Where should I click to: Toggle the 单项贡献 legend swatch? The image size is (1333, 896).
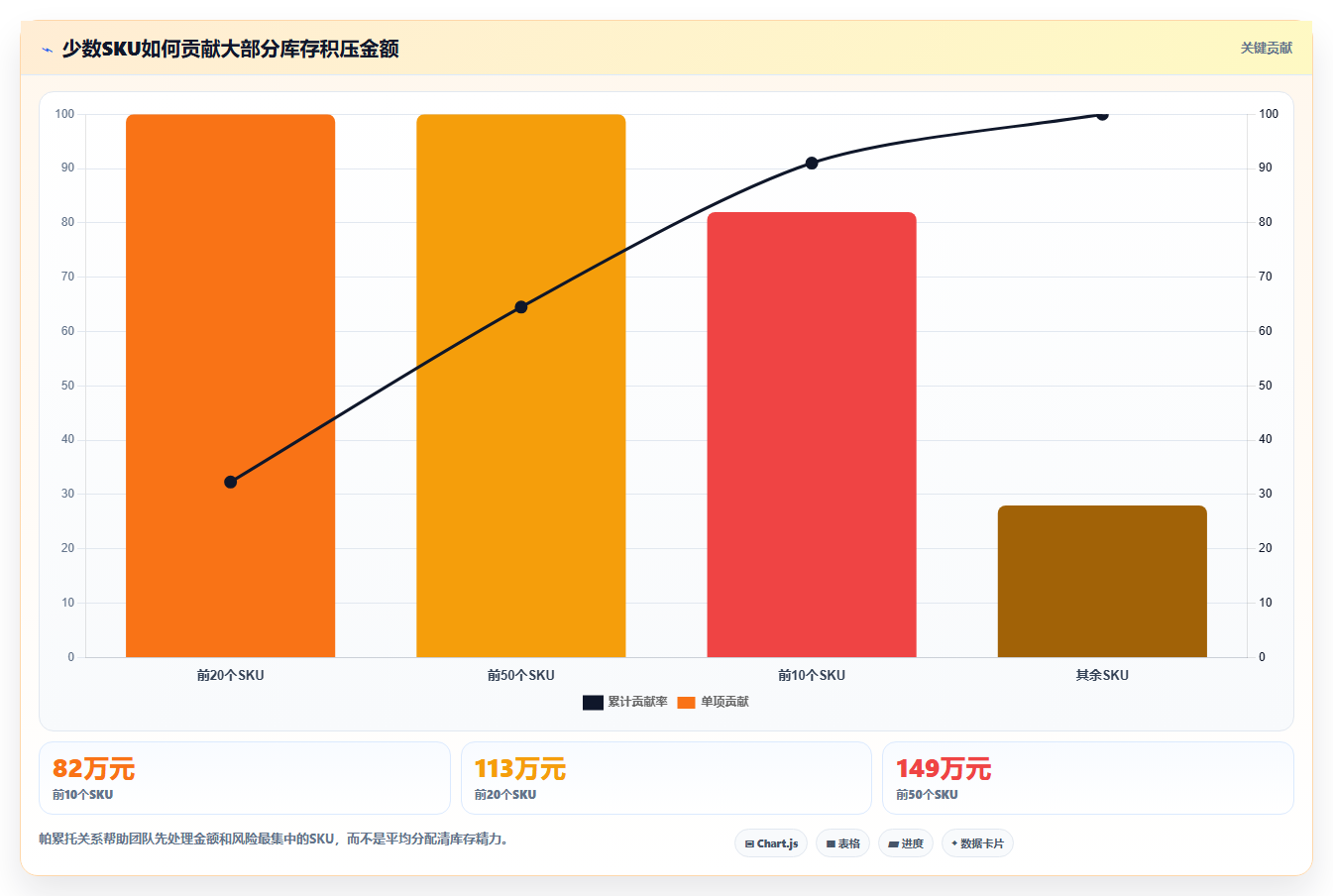coord(687,703)
